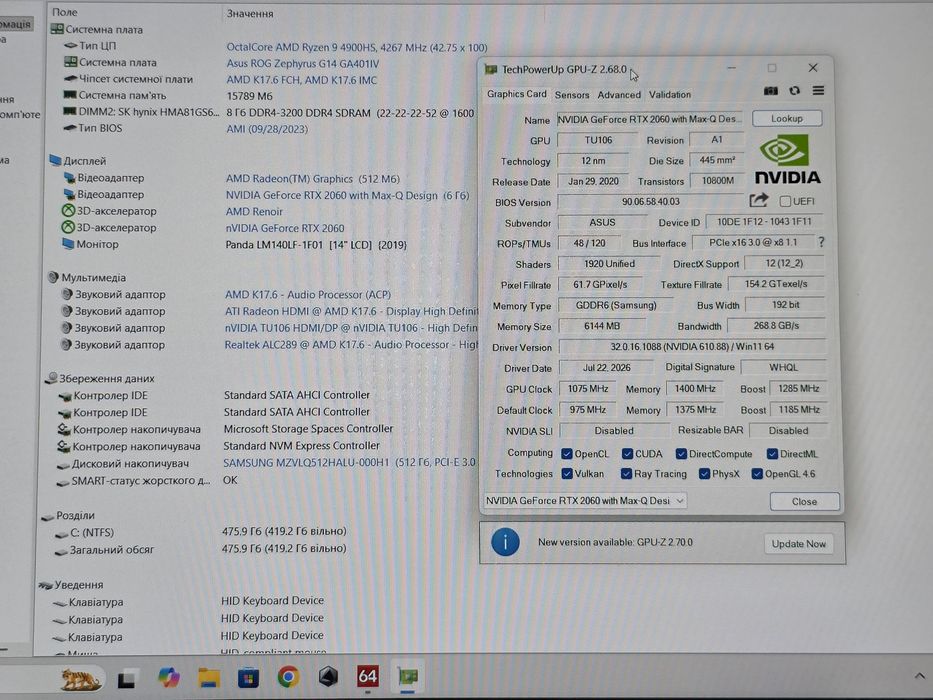Take a GPU-Z screenshot with camera icon
Screen dimensions: 933x700
[x=771, y=90]
